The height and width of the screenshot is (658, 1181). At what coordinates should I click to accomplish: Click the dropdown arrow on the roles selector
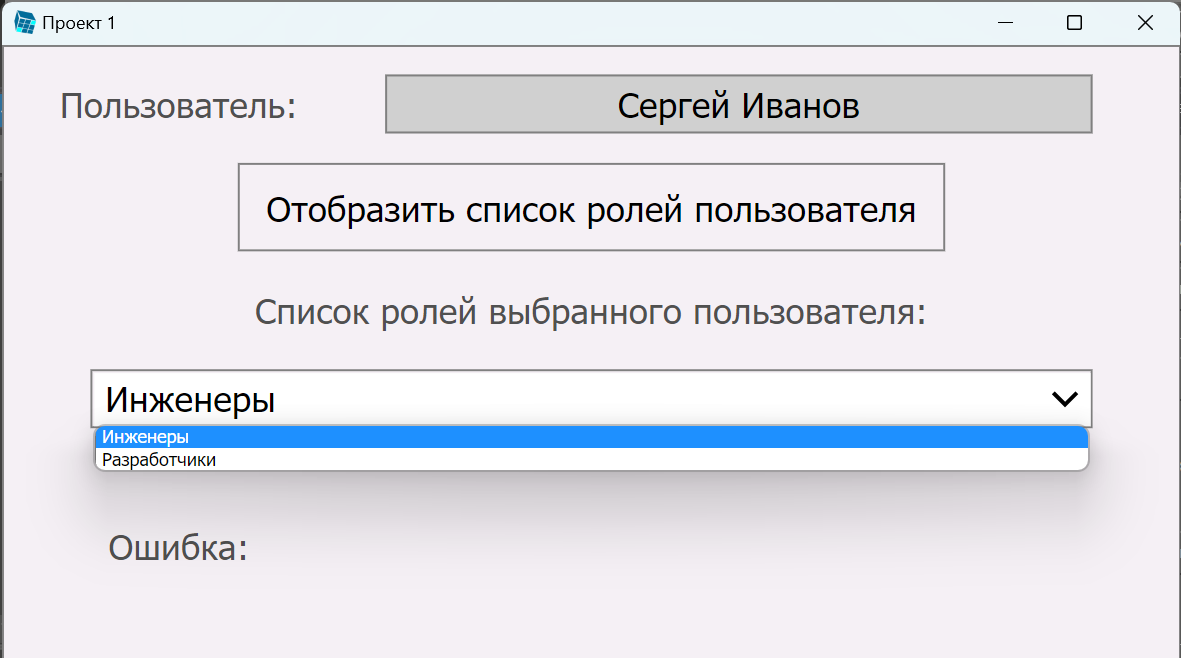coord(1064,398)
